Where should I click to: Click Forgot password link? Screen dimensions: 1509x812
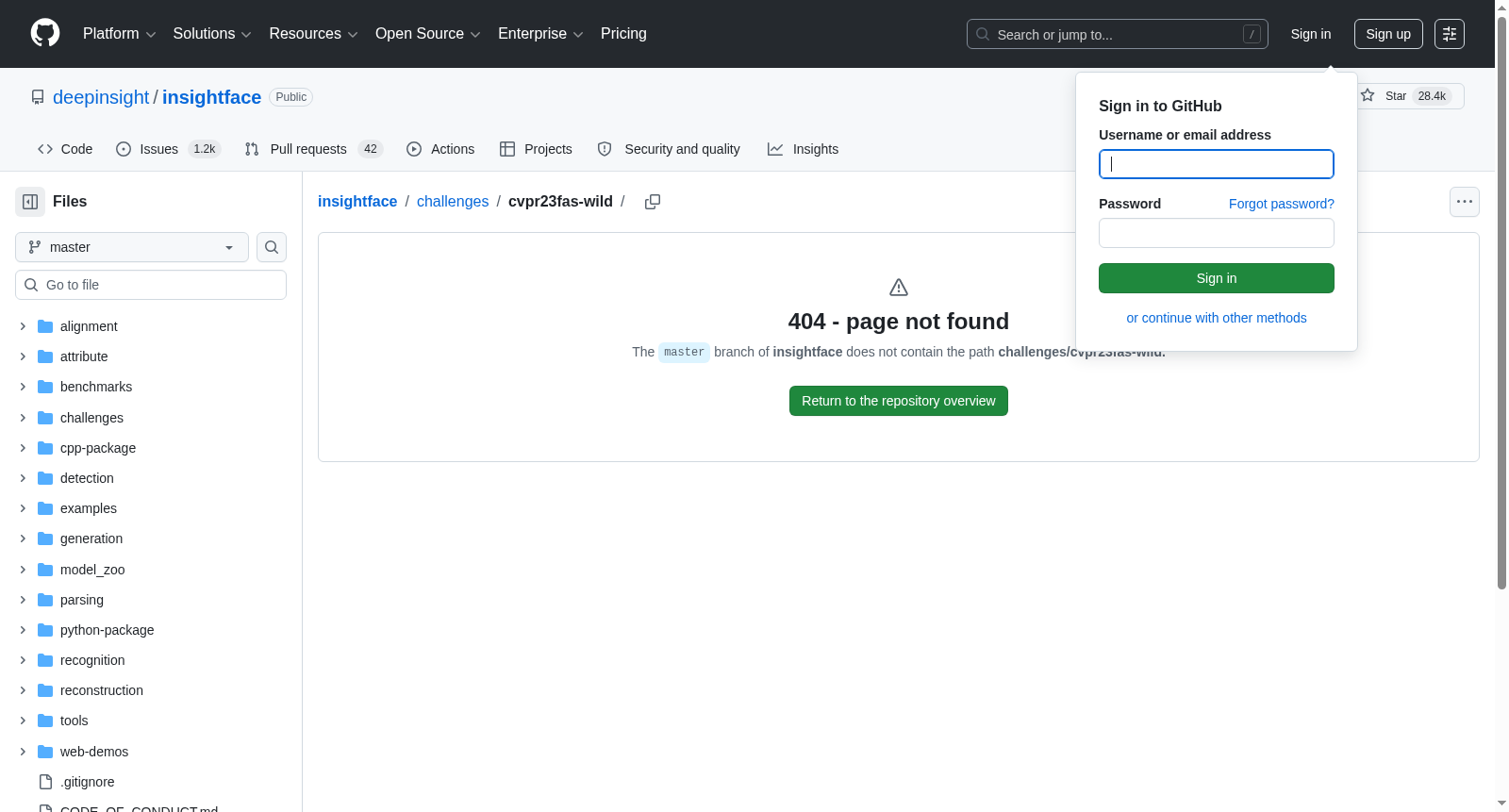(x=1282, y=204)
